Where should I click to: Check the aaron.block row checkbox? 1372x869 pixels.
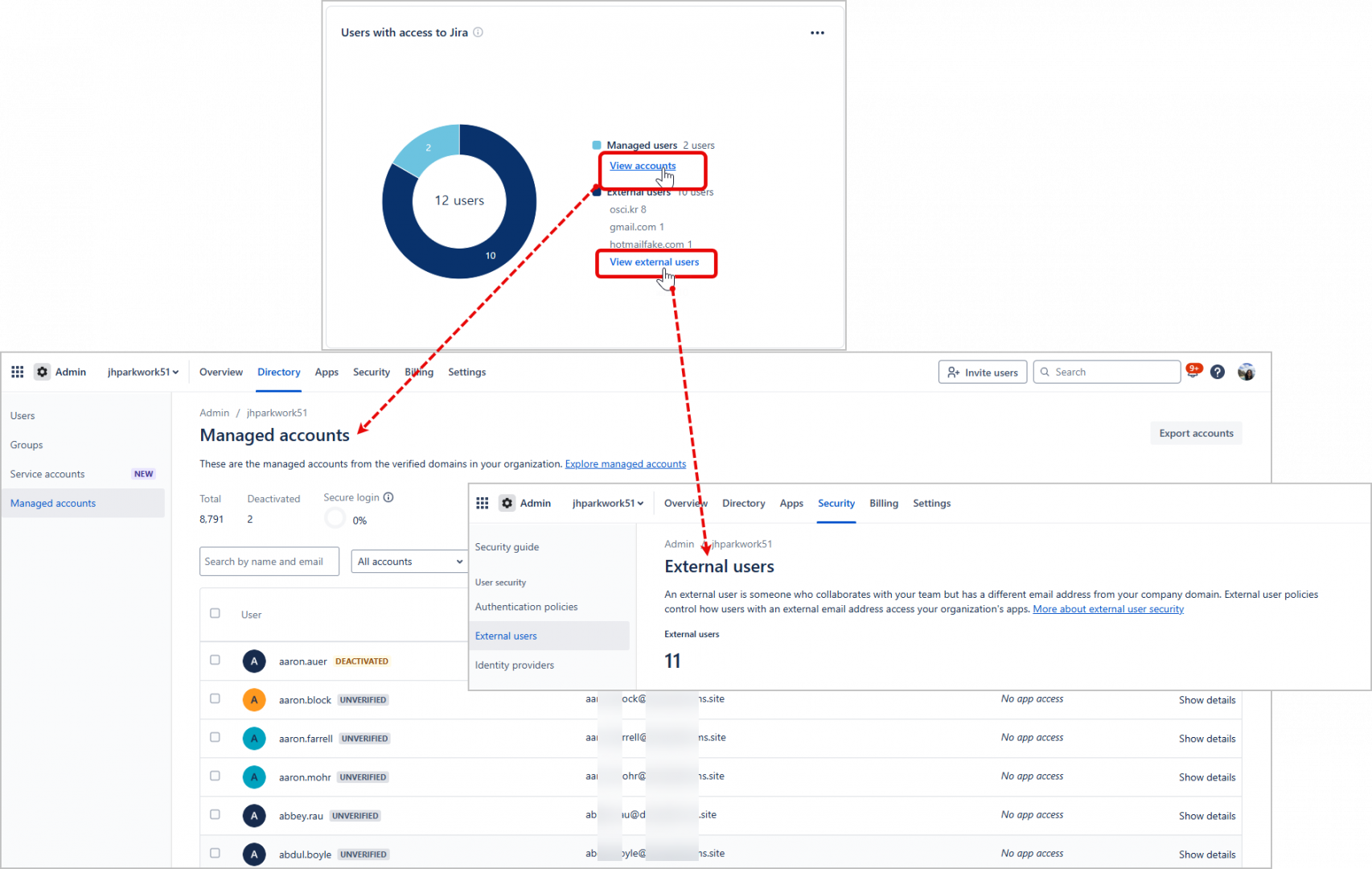pyautogui.click(x=215, y=698)
